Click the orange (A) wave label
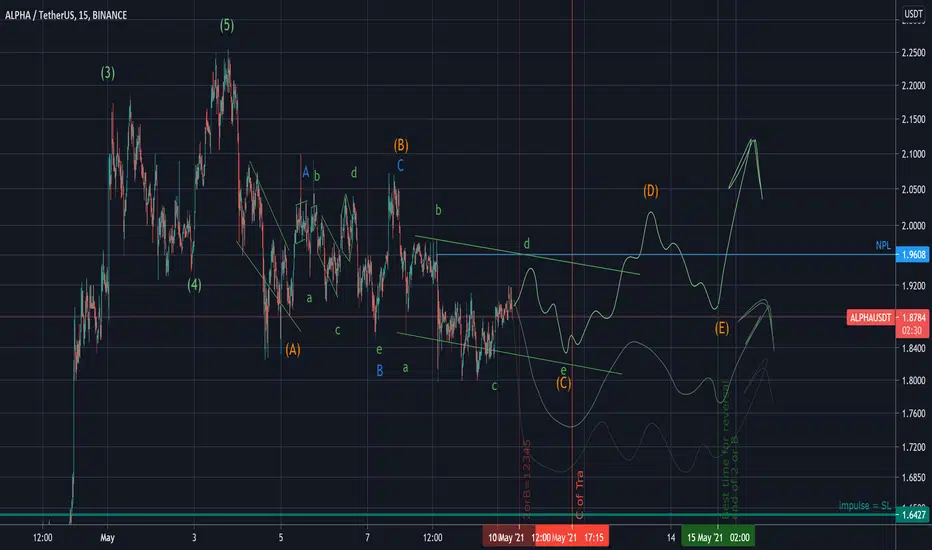This screenshot has height=550, width=932. pyautogui.click(x=292, y=350)
